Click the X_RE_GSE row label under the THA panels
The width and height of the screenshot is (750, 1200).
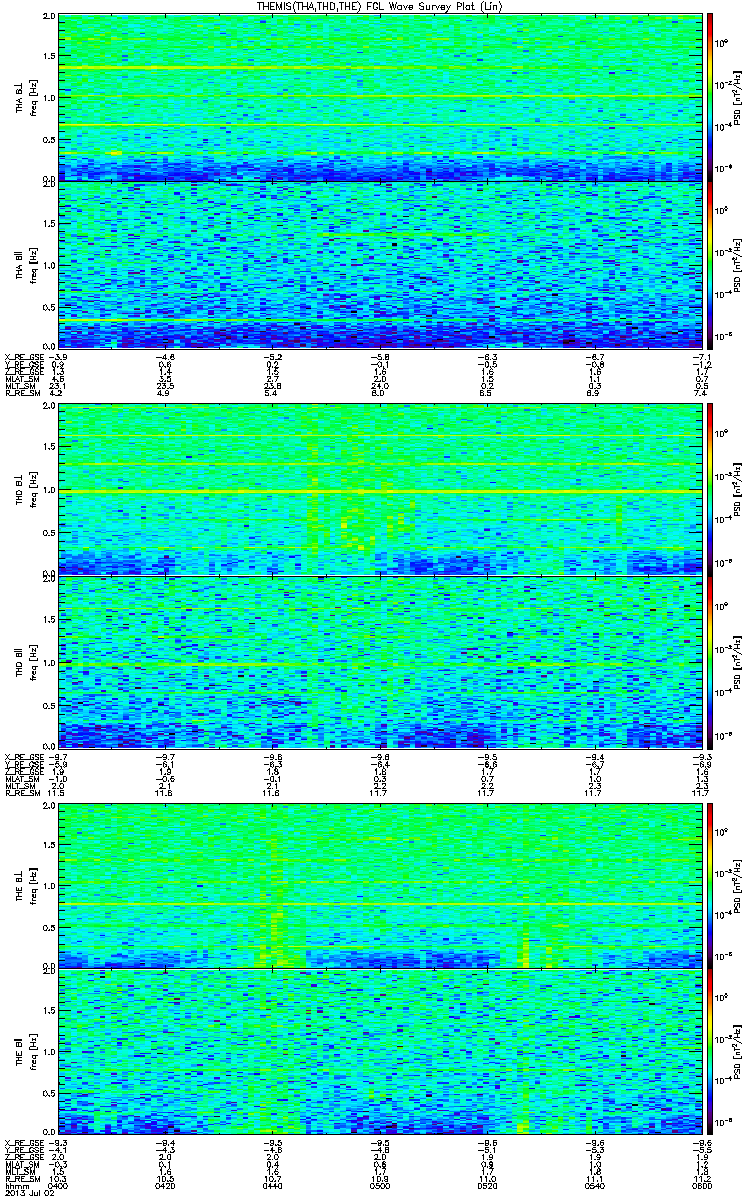pyautogui.click(x=22, y=357)
